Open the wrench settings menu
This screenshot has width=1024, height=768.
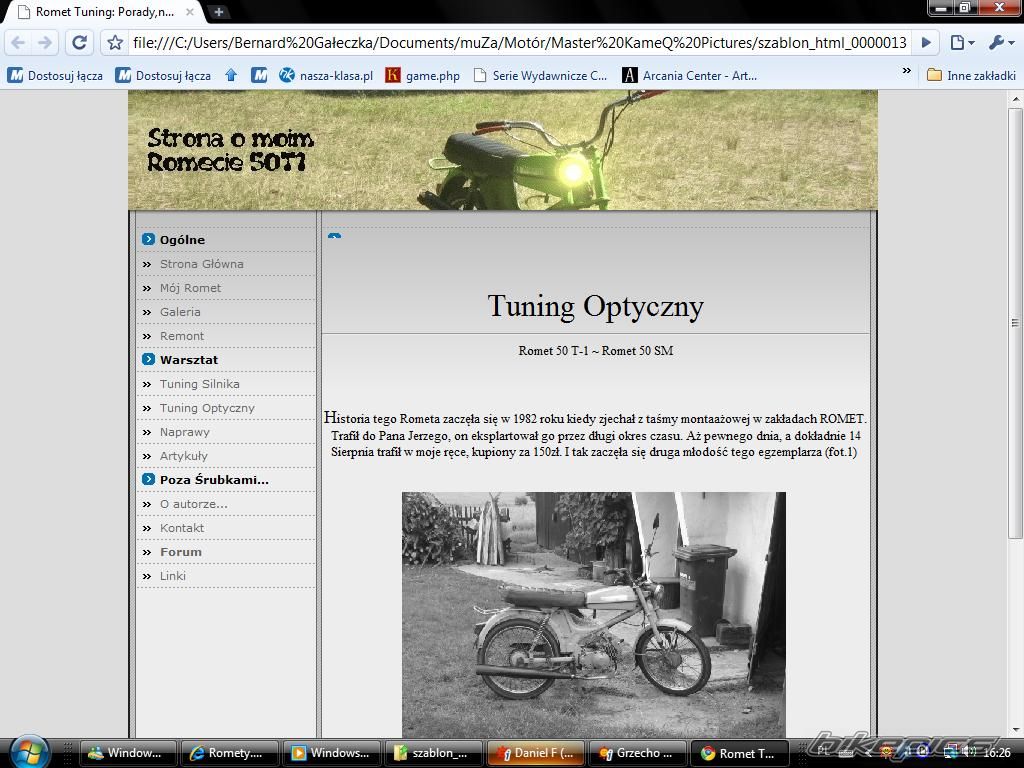pos(1000,43)
